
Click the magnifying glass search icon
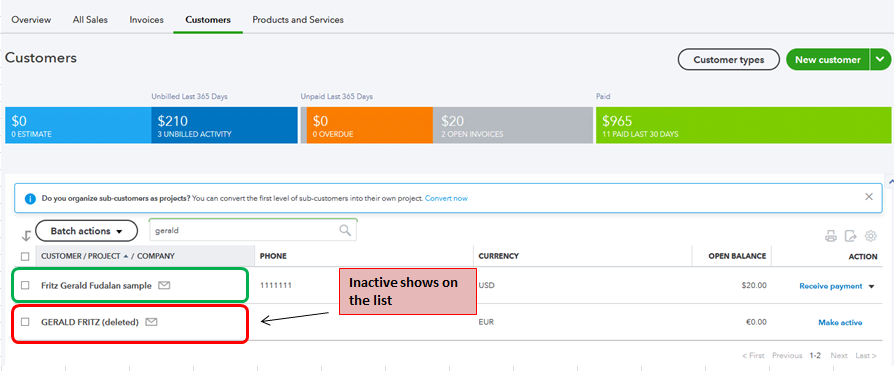345,230
